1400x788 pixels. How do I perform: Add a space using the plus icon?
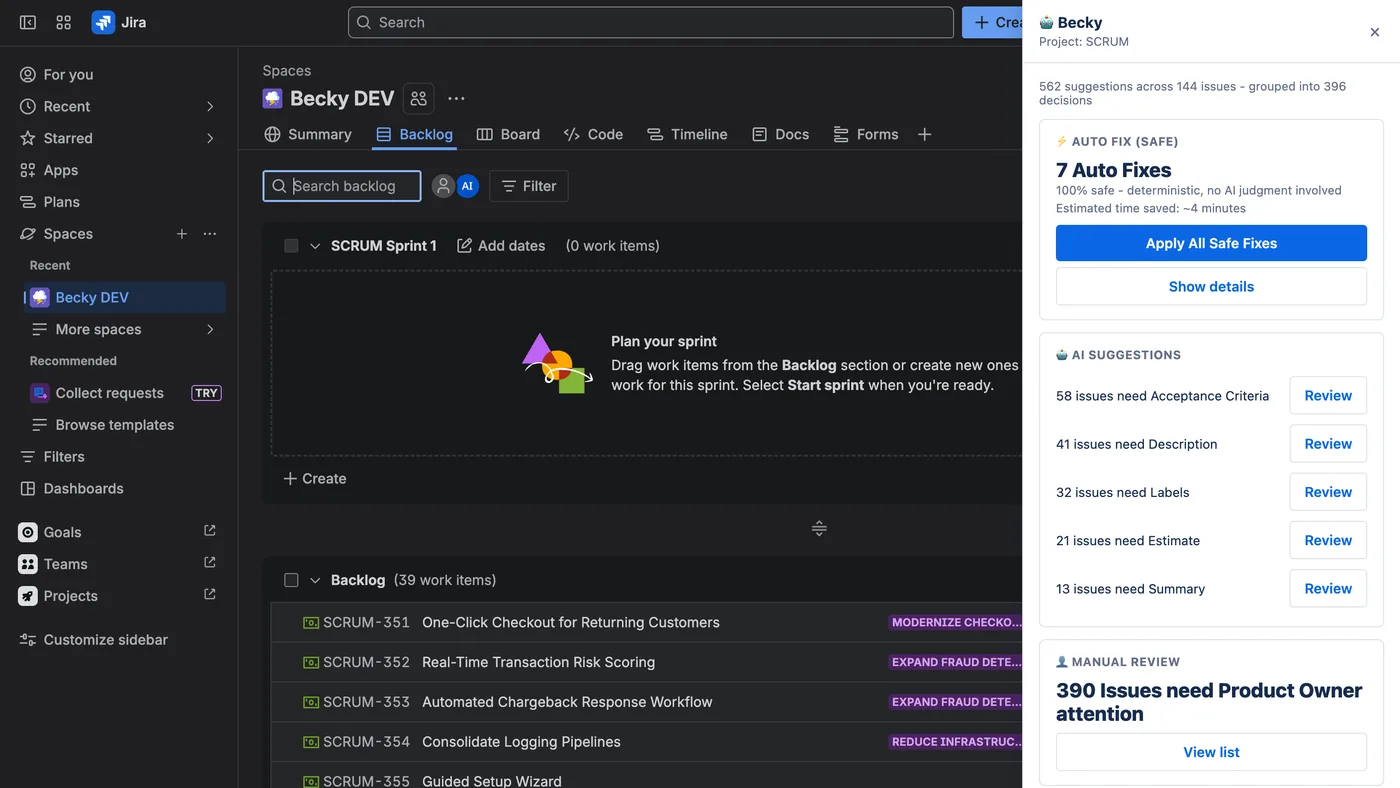[x=182, y=234]
